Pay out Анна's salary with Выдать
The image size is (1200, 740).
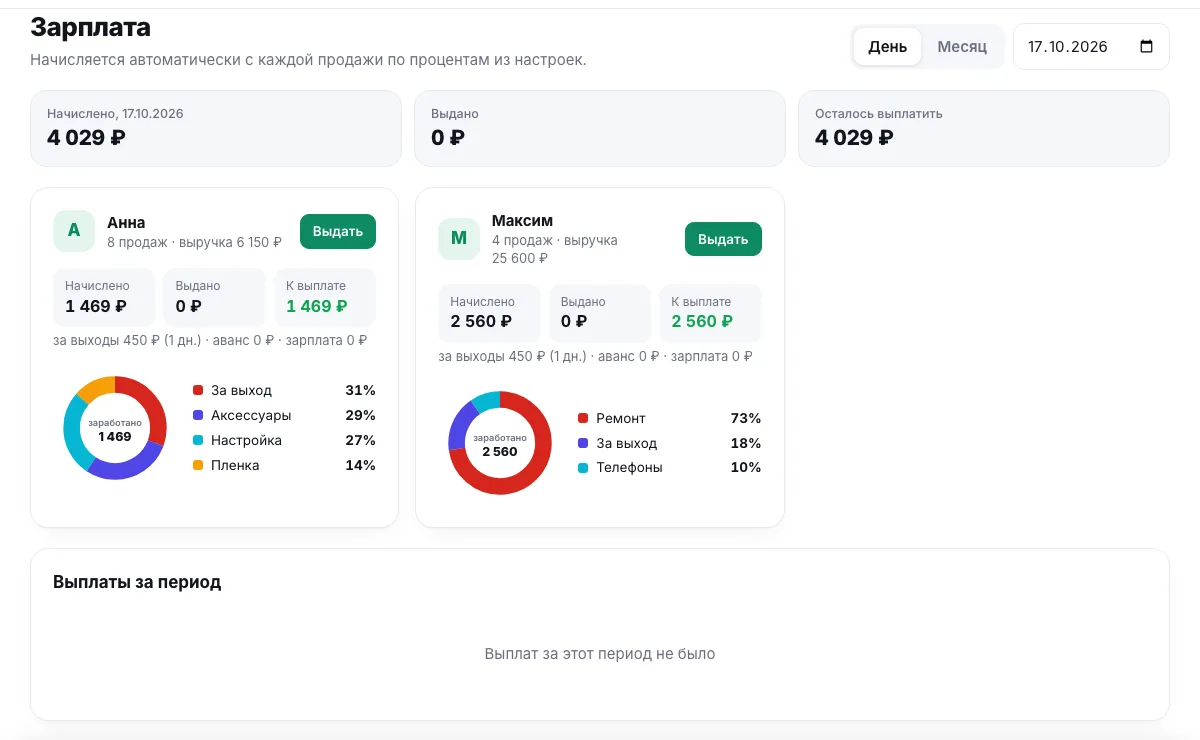click(338, 231)
